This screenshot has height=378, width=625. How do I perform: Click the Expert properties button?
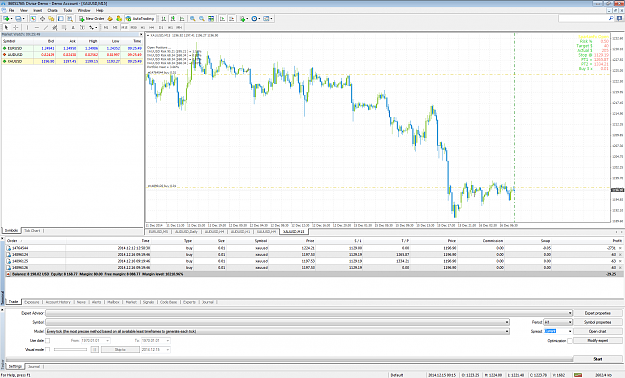click(597, 313)
